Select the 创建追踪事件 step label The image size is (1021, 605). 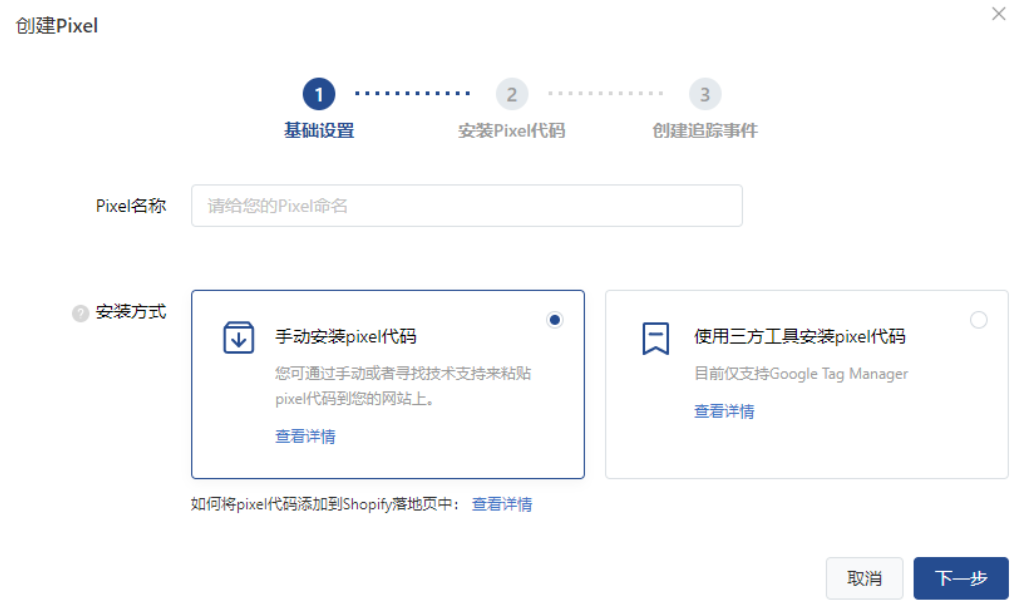click(705, 131)
